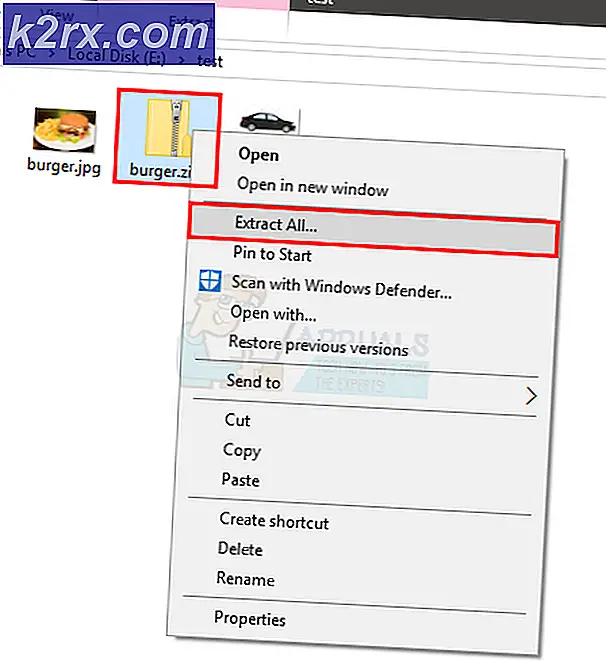
Task: Click Rename in the context menu
Action: (x=245, y=579)
